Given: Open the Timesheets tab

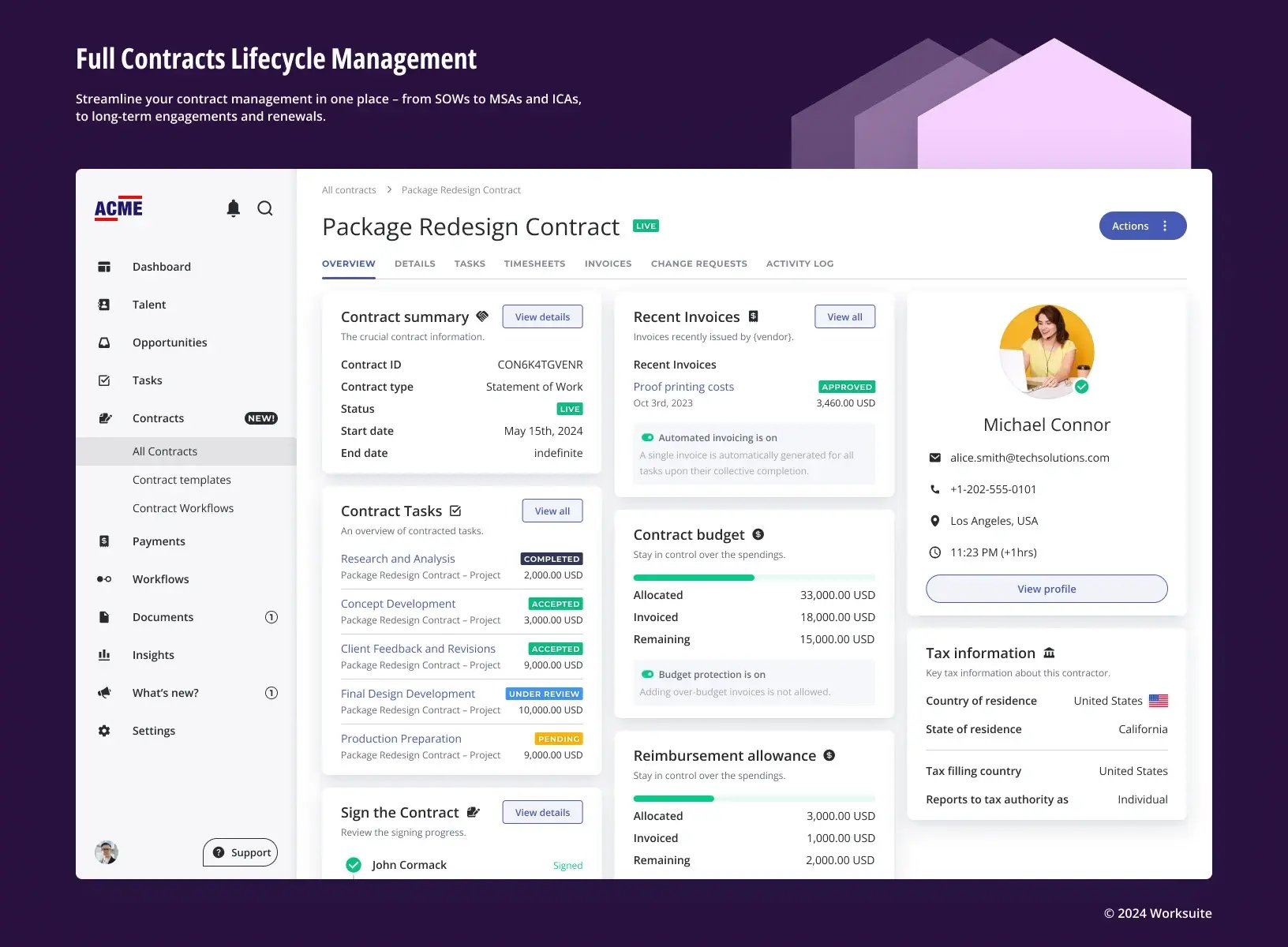Looking at the screenshot, I should point(534,264).
